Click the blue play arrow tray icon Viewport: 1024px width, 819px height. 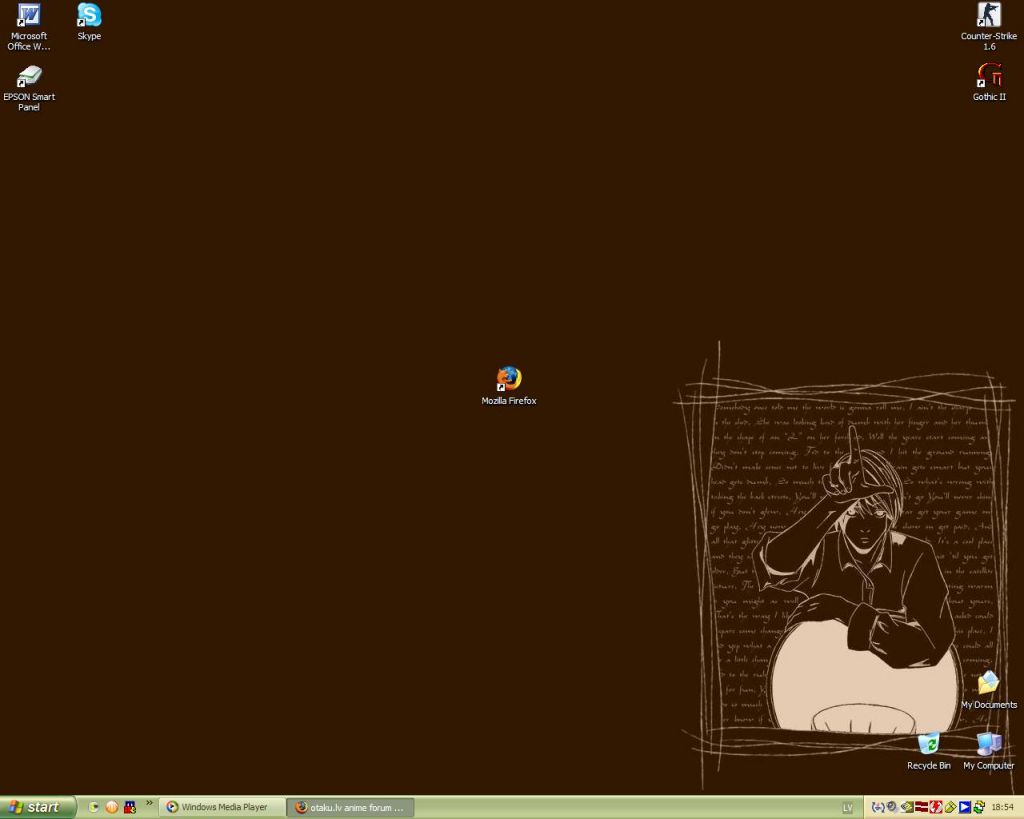tap(965, 807)
